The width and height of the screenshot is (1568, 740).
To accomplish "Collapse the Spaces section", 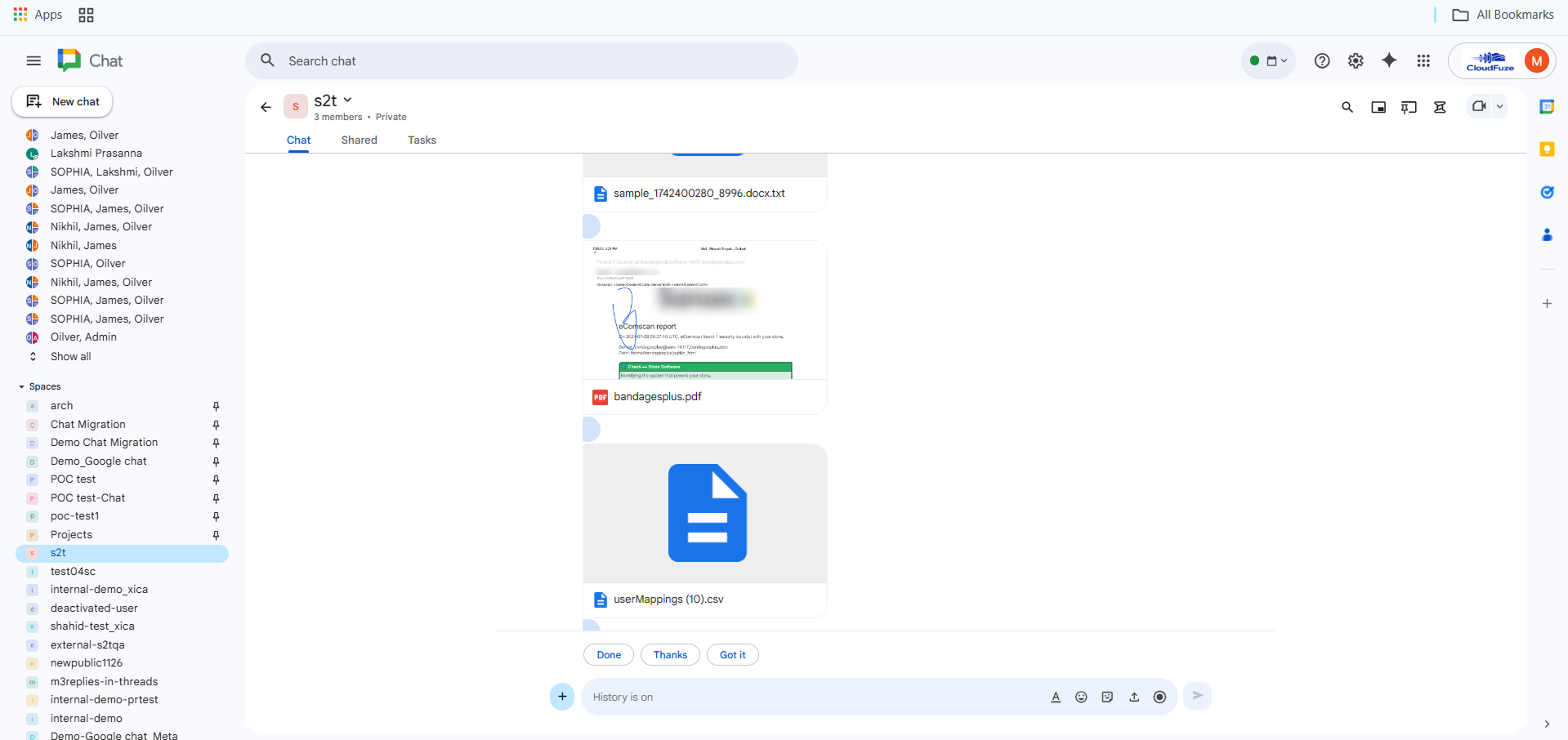I will 22,387.
